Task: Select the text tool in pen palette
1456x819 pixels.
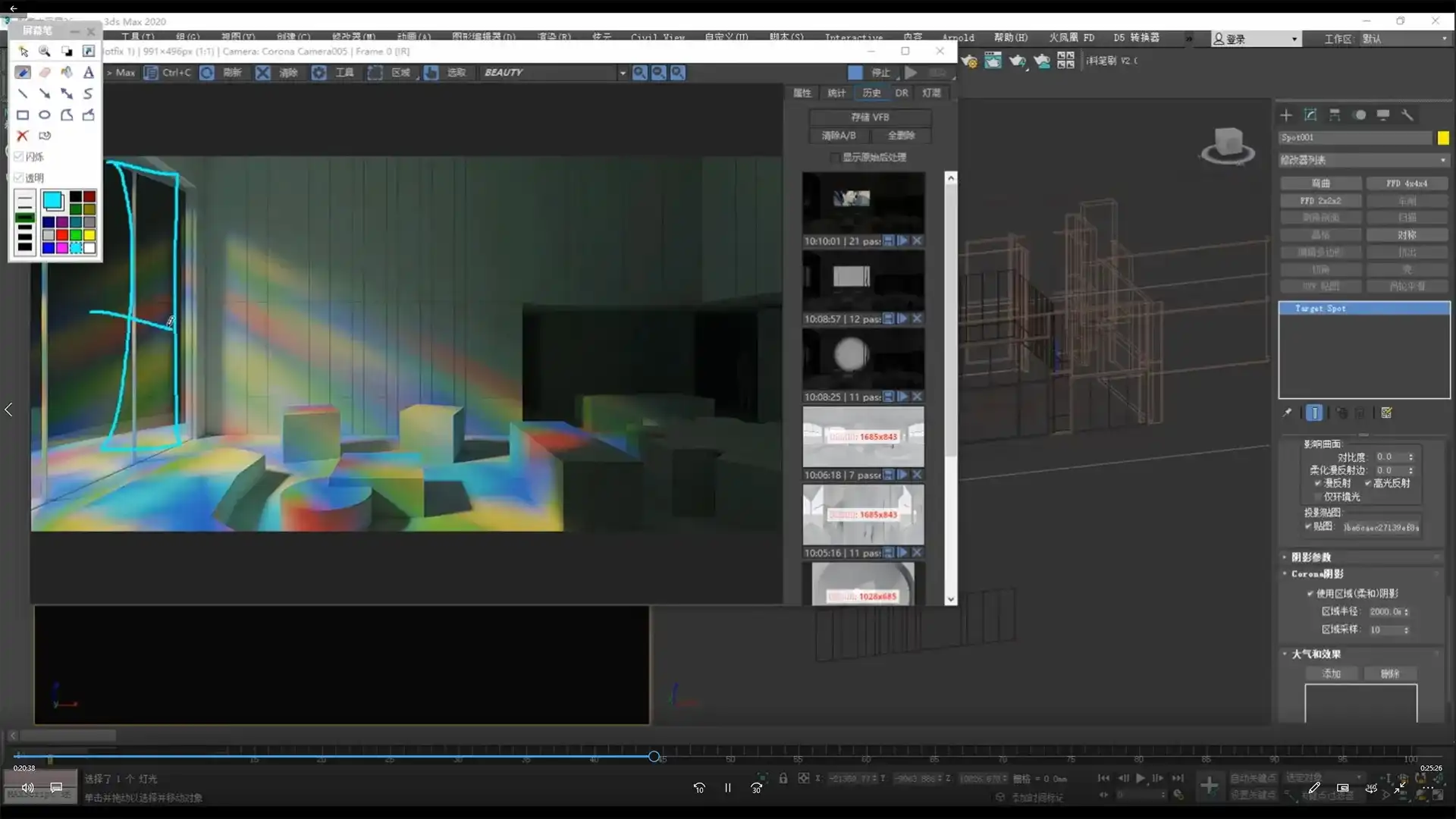Action: [89, 73]
